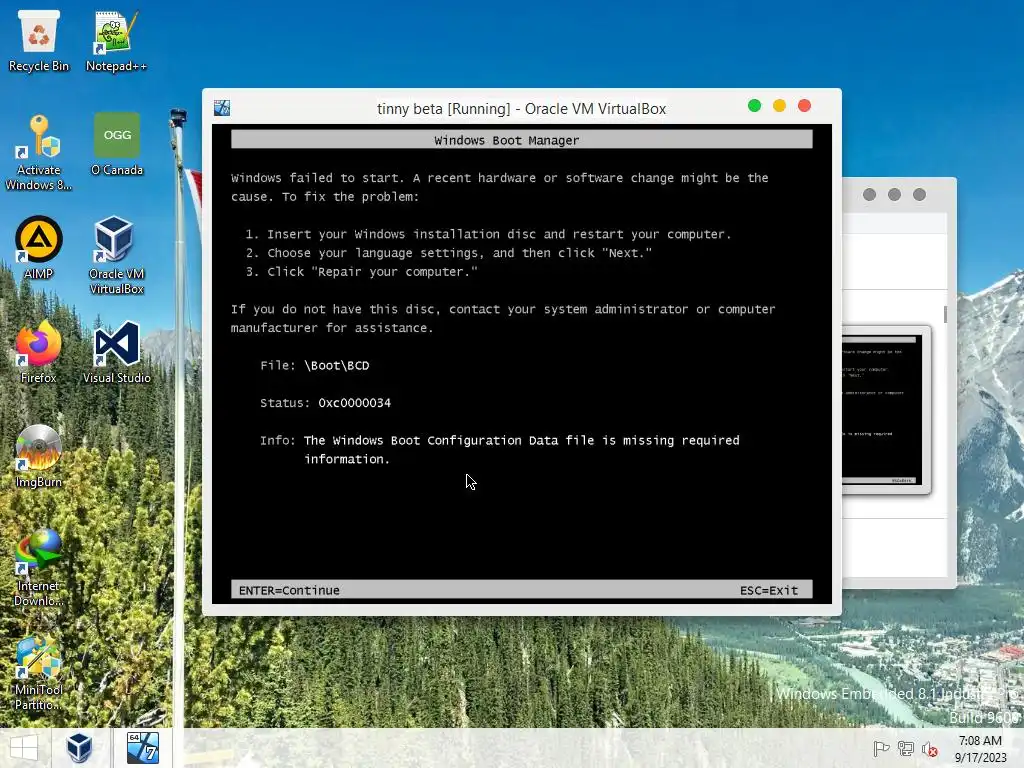The image size is (1024, 768).
Task: Click last gray button of background window
Action: pyautogui.click(x=920, y=195)
